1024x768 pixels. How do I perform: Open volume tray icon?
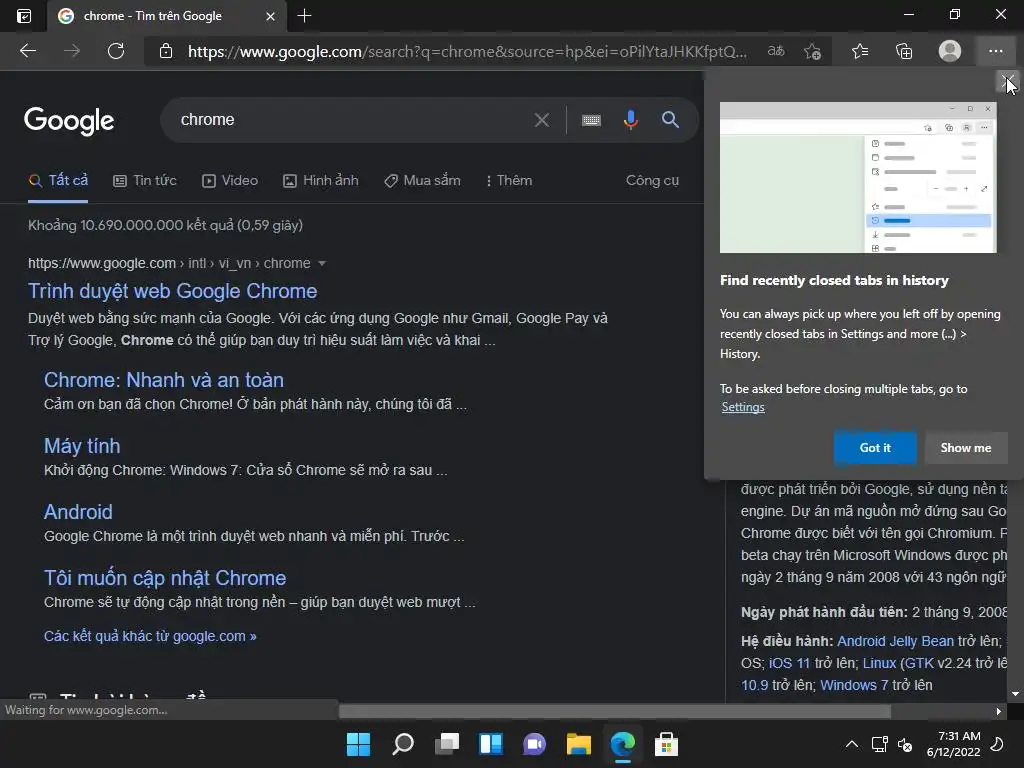(x=905, y=744)
